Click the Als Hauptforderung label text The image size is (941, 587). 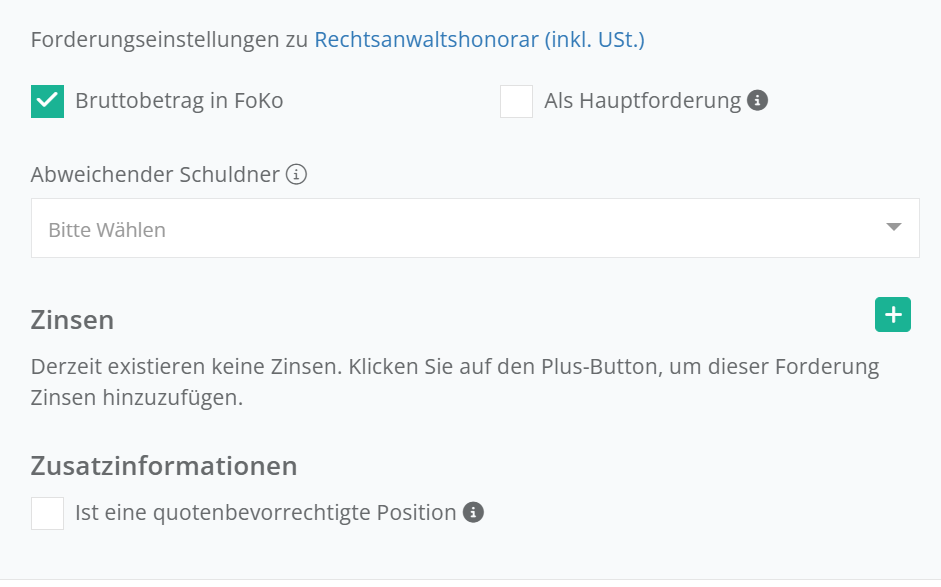coord(642,101)
